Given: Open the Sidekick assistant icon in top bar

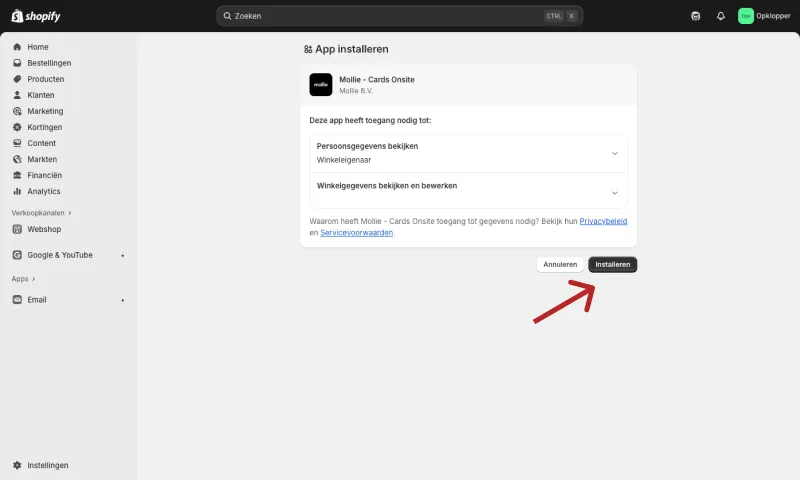Looking at the screenshot, I should pos(695,16).
